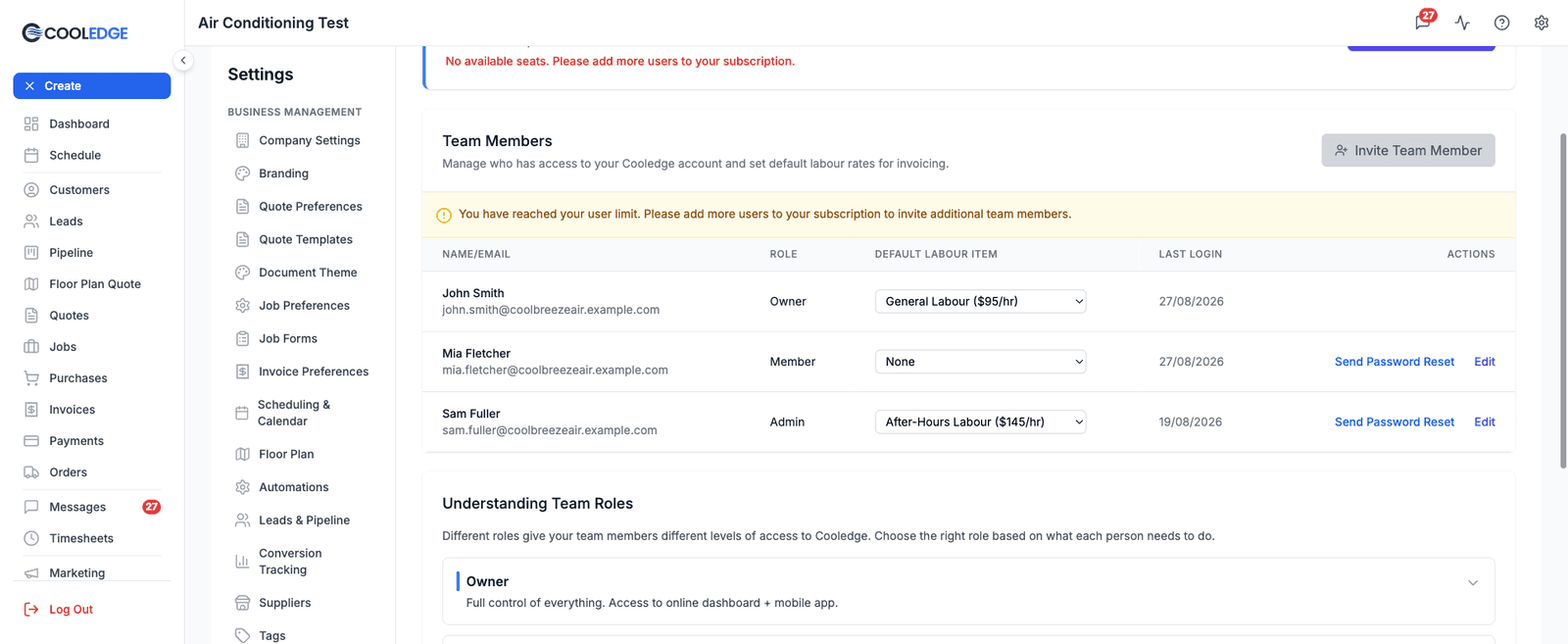The width and height of the screenshot is (1568, 644).
Task: Send password reset to Sam Fuller
Action: coord(1394,421)
